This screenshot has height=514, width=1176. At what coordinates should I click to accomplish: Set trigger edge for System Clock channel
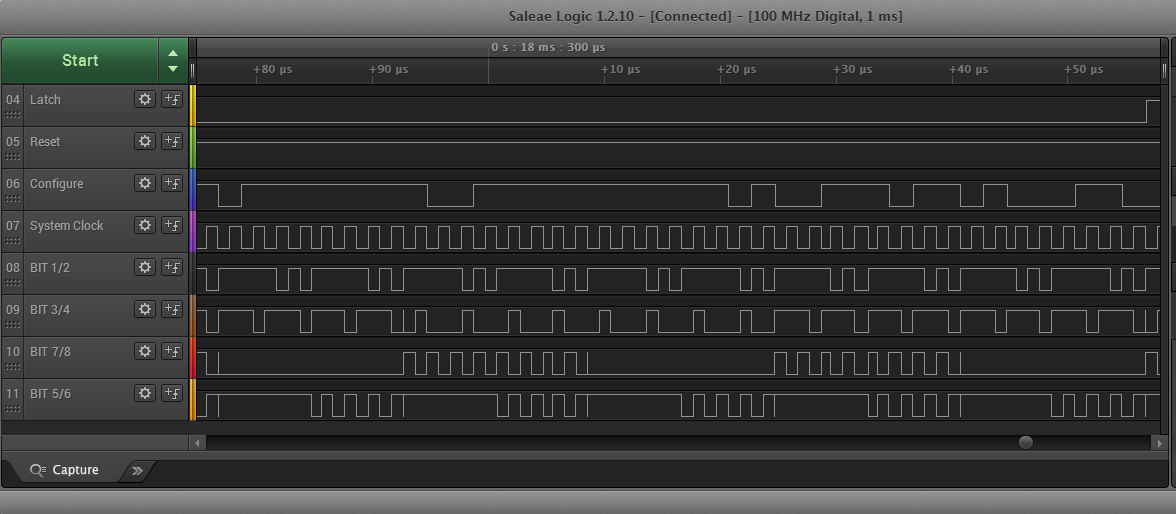click(x=172, y=225)
